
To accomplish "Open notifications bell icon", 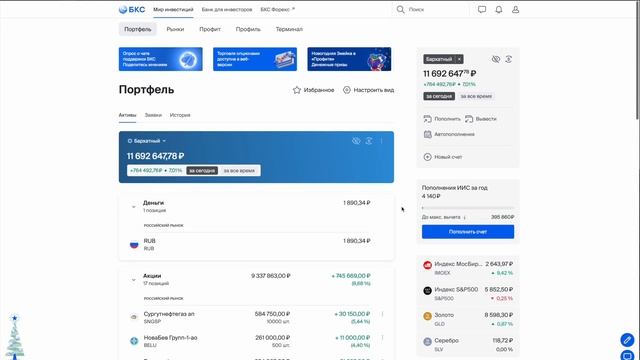I will point(499,9).
